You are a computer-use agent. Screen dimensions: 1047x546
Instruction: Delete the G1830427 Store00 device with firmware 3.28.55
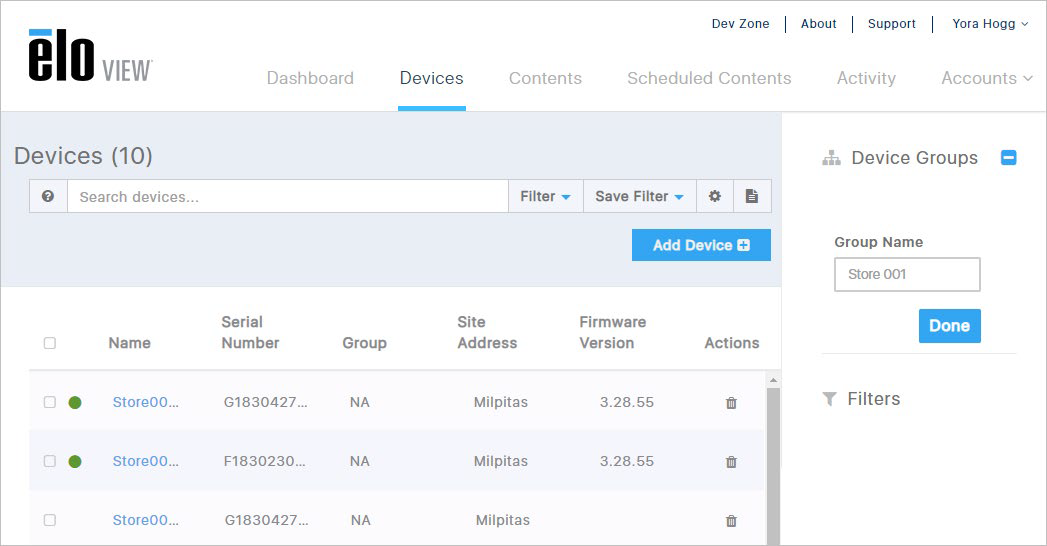coord(731,402)
